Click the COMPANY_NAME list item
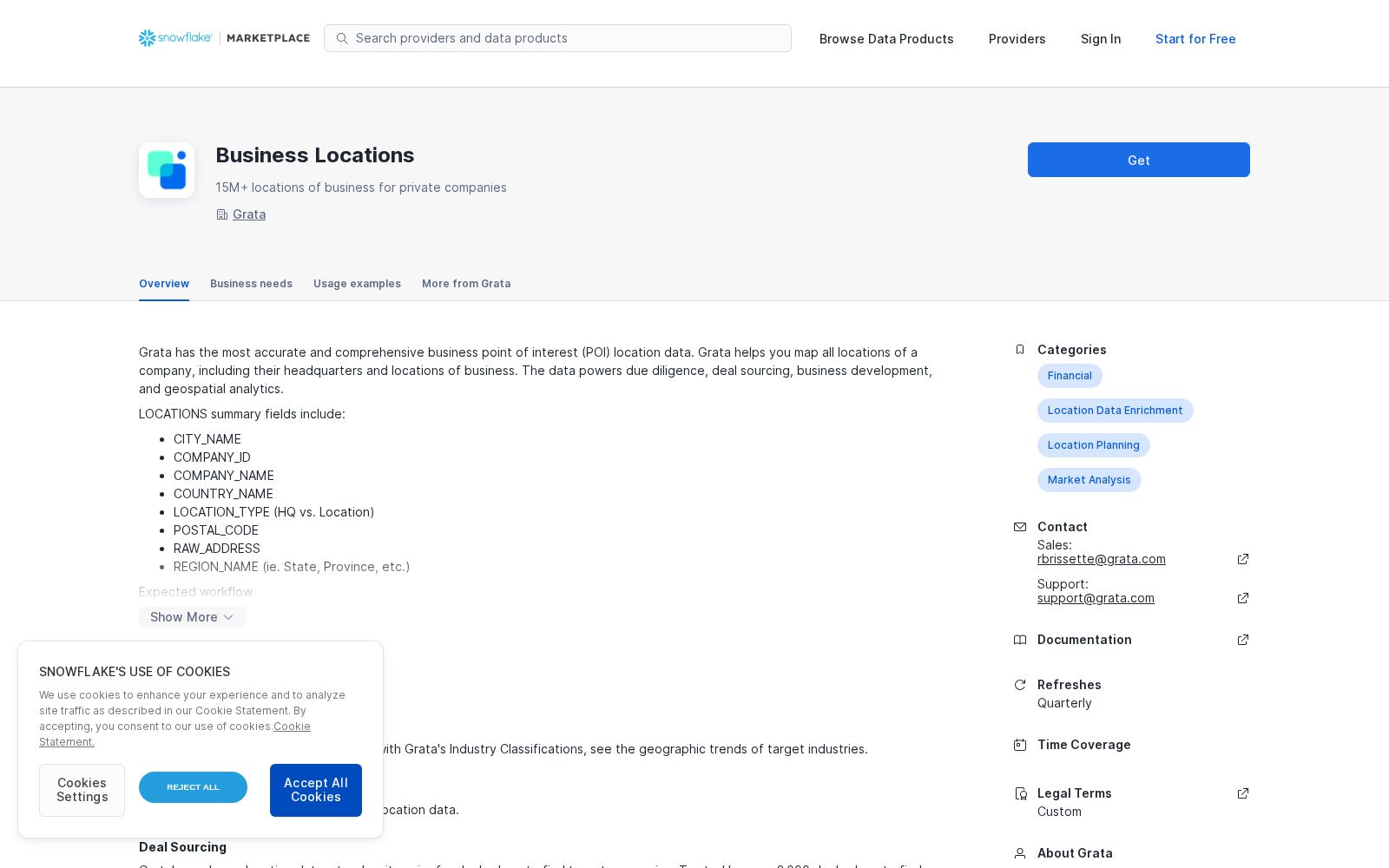 pos(224,476)
